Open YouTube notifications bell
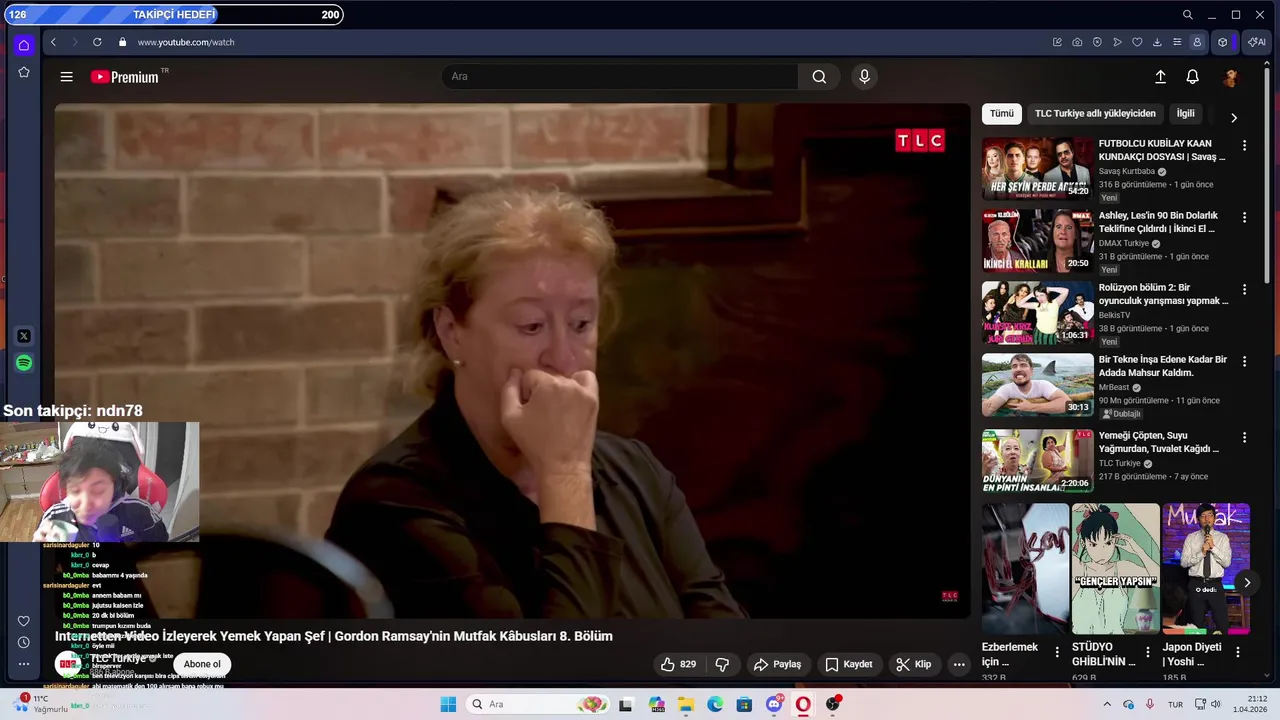The image size is (1280, 720). coord(1192,77)
